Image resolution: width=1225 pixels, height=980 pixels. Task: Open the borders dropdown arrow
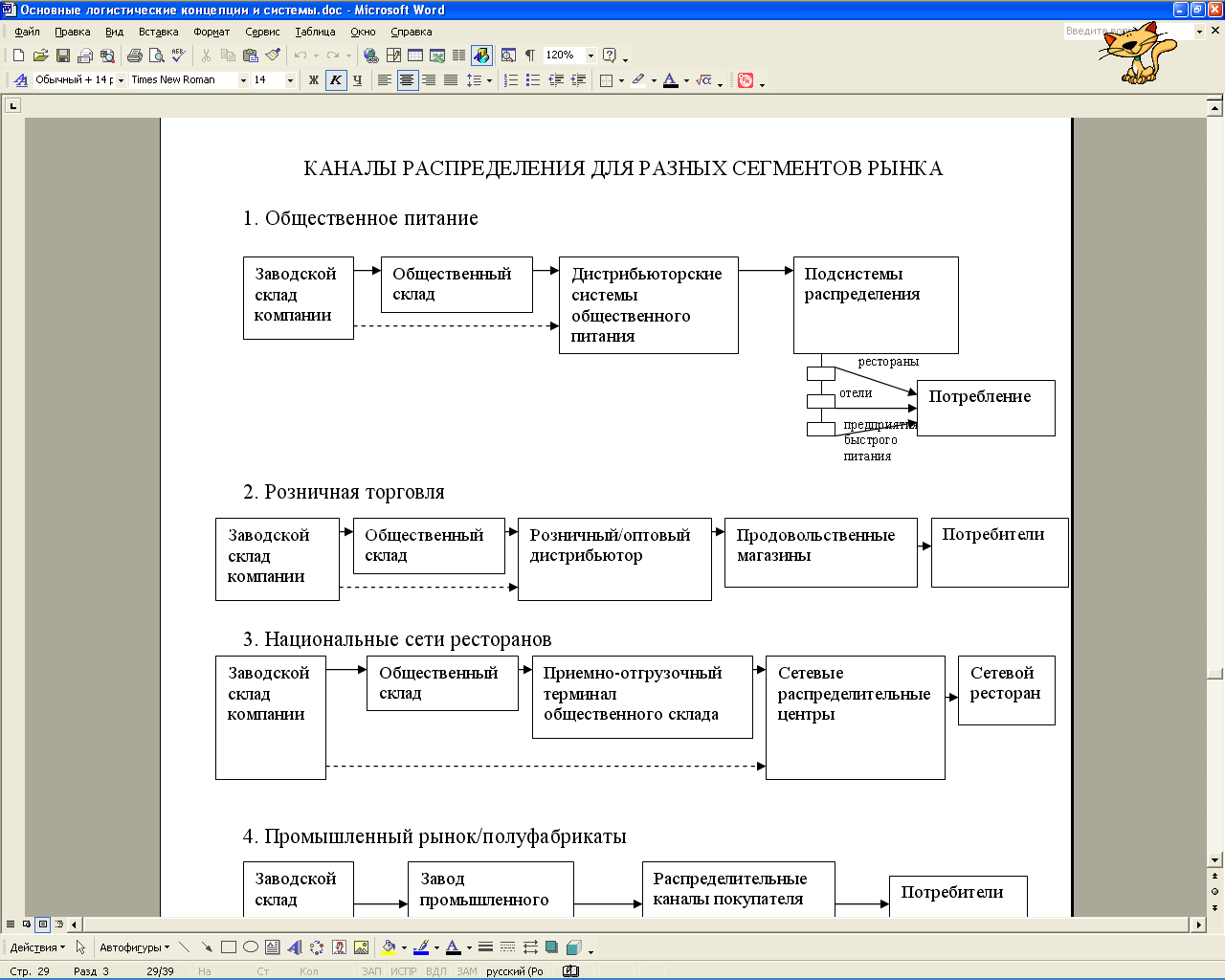click(x=621, y=80)
